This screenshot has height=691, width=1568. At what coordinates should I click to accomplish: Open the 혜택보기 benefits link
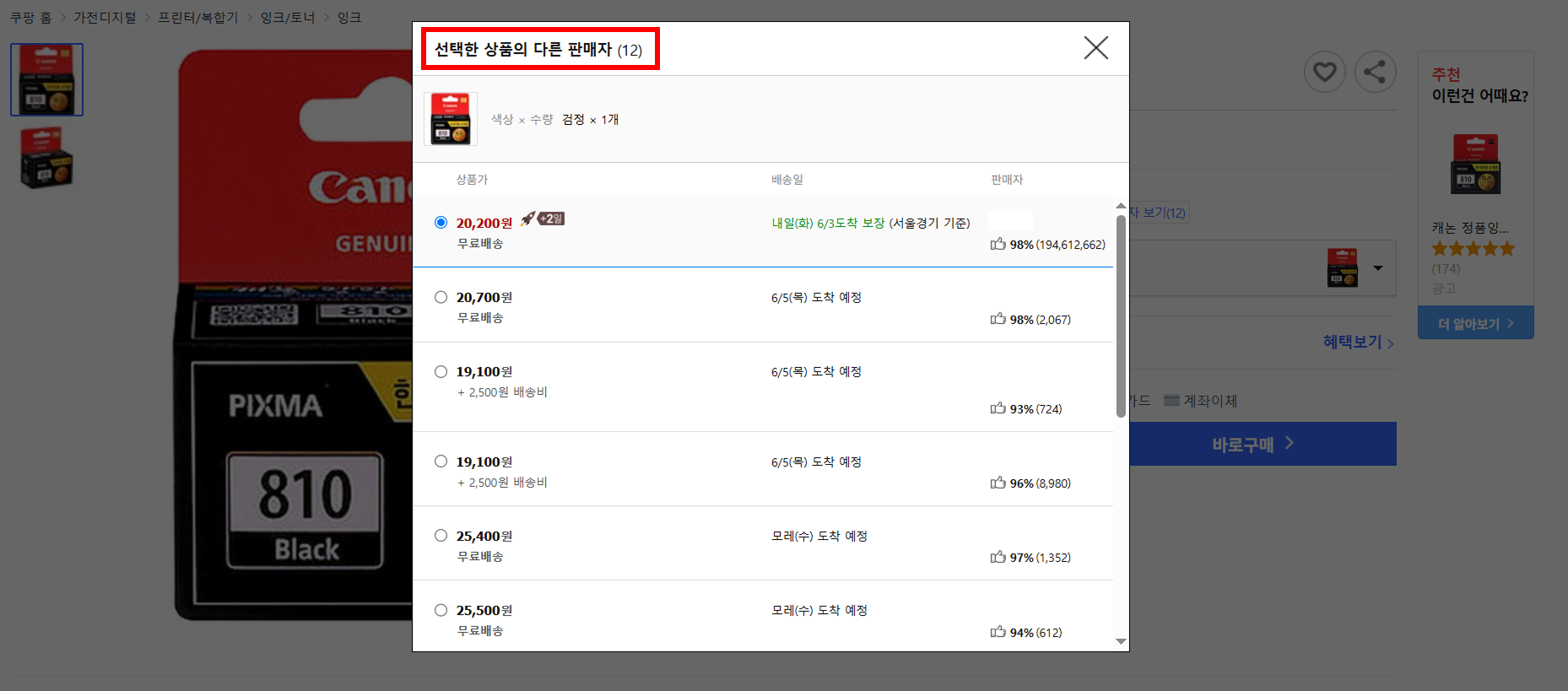pyautogui.click(x=1358, y=342)
